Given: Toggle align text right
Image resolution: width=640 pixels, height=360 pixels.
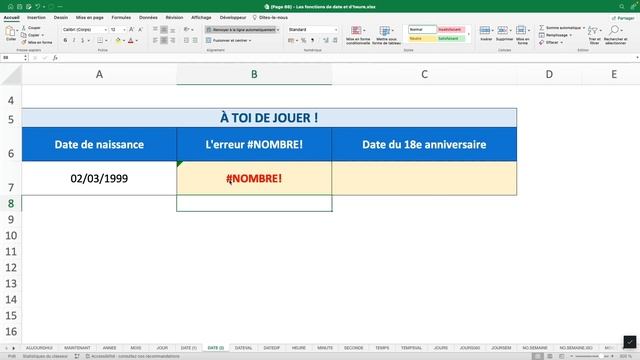Looking at the screenshot, I should pyautogui.click(x=172, y=40).
